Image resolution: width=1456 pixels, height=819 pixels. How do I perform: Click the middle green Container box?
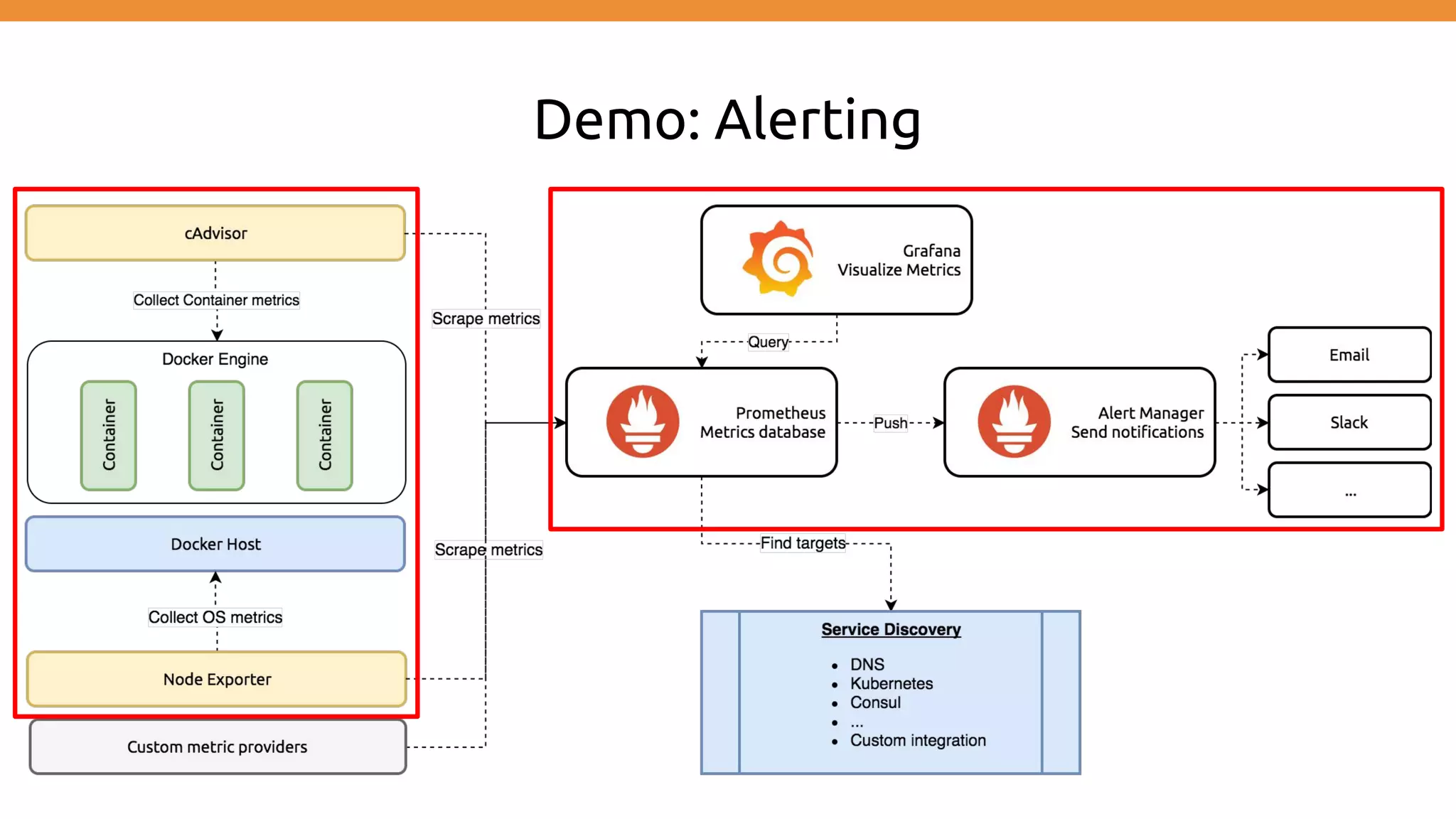[x=217, y=435]
